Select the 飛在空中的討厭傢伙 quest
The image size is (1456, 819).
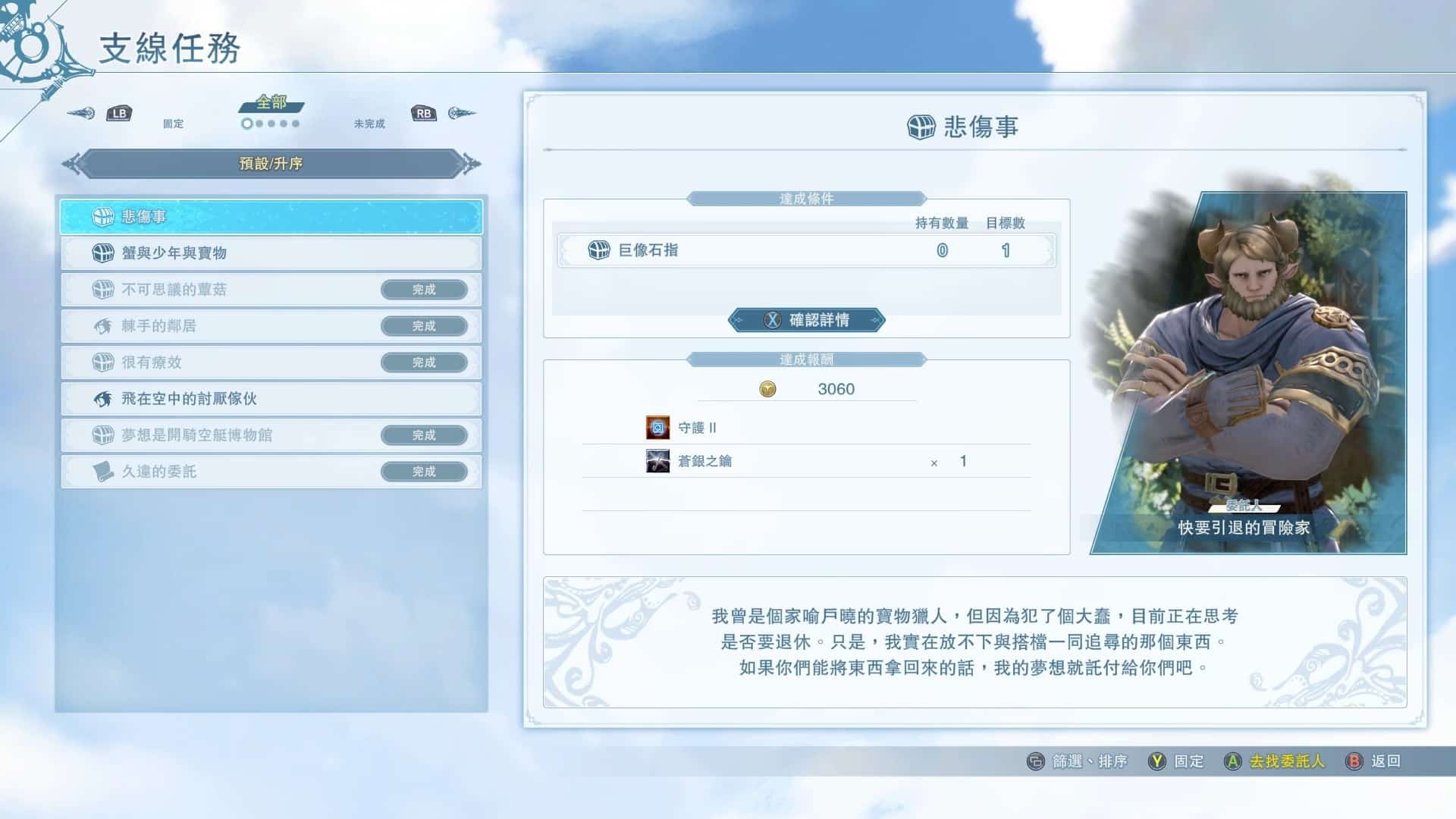click(x=271, y=399)
